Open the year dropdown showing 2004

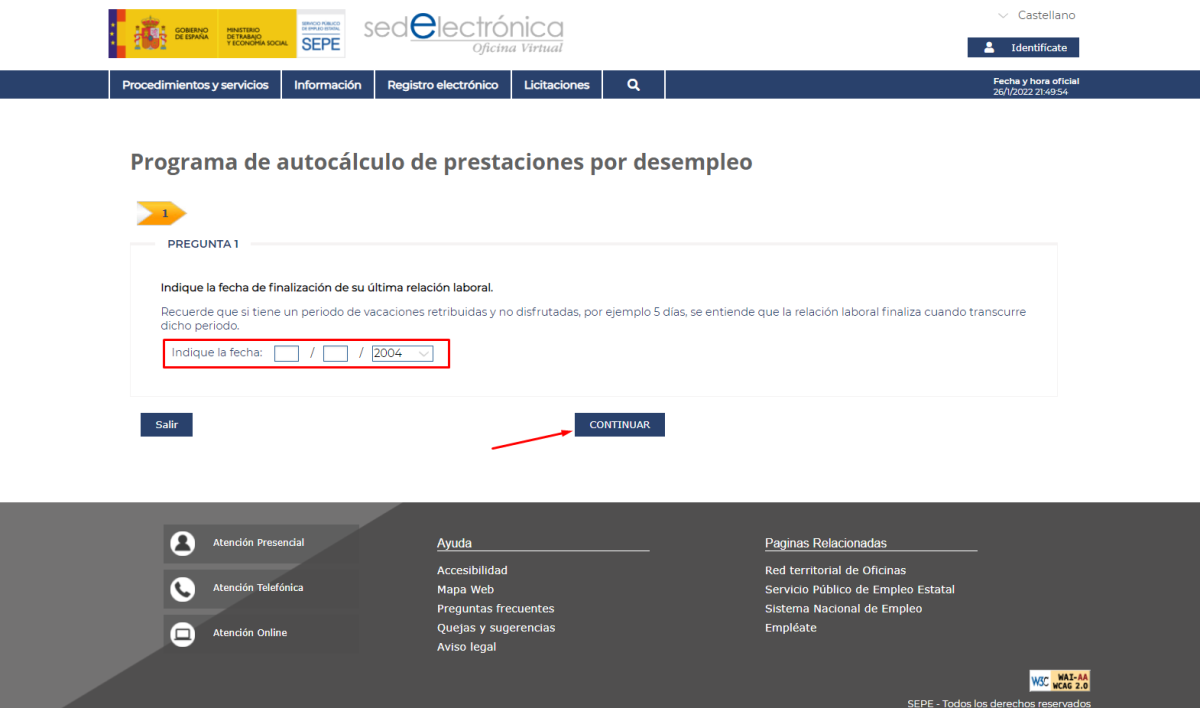(402, 353)
